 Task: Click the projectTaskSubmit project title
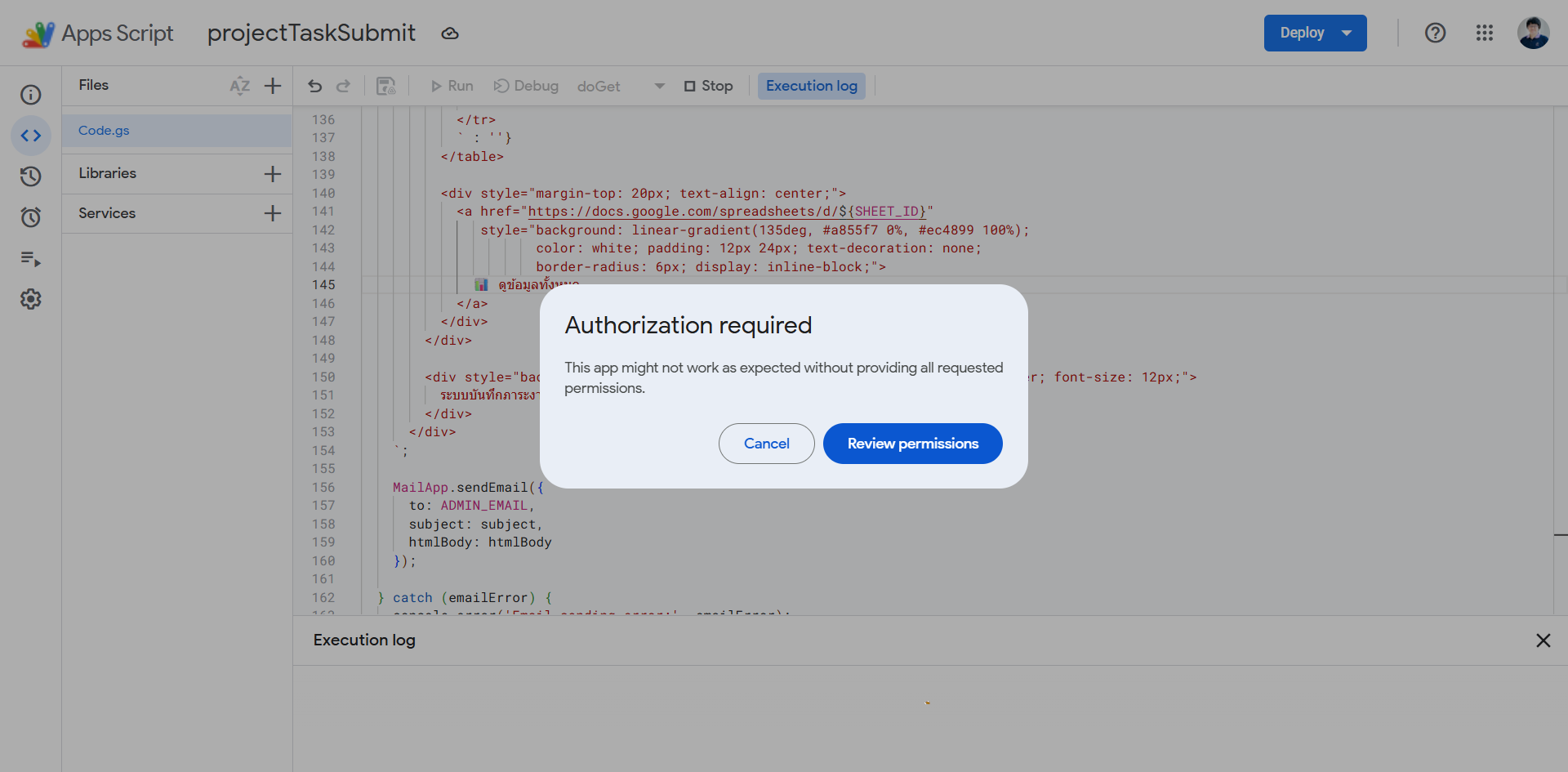point(311,33)
